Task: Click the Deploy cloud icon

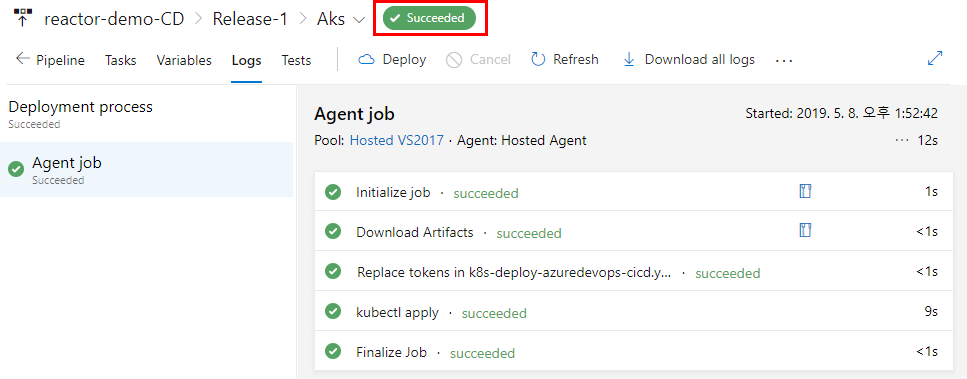Action: 367,59
